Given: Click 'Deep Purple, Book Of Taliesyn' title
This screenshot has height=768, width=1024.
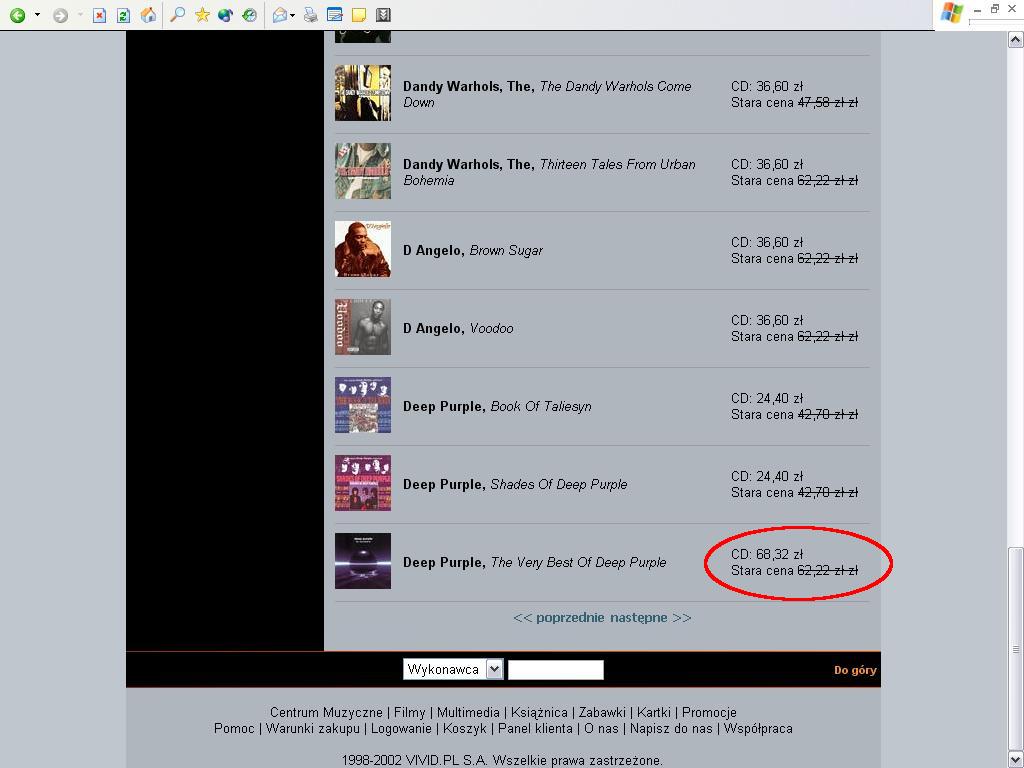Looking at the screenshot, I should (497, 406).
